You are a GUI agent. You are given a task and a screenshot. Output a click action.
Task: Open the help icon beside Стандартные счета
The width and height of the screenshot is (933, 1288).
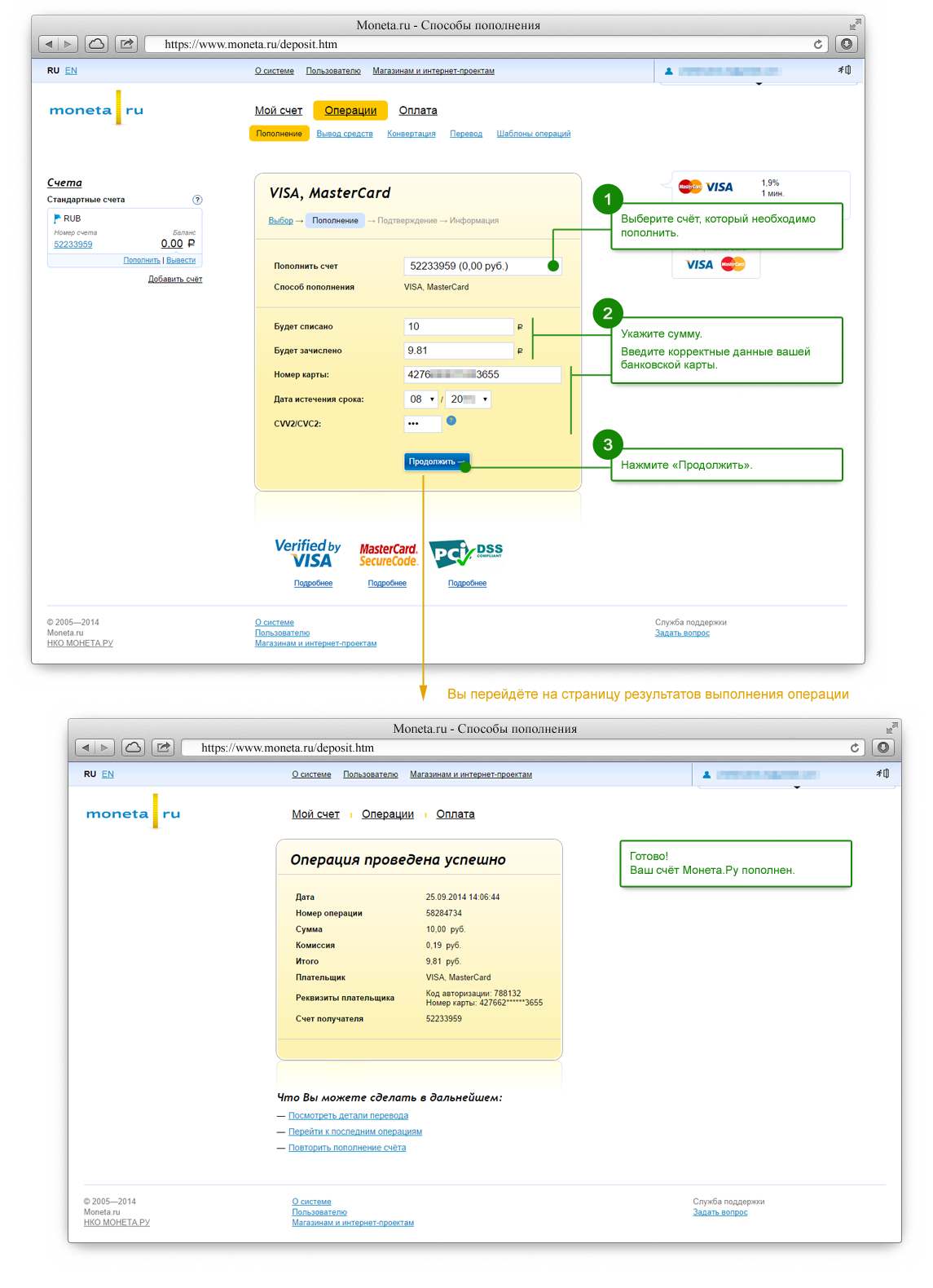pyautogui.click(x=197, y=200)
